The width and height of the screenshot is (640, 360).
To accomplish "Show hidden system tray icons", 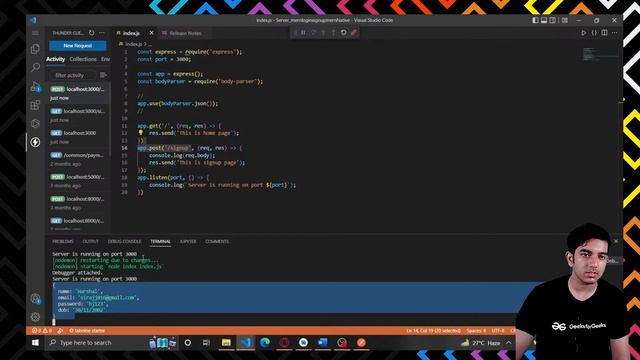I will 509,343.
